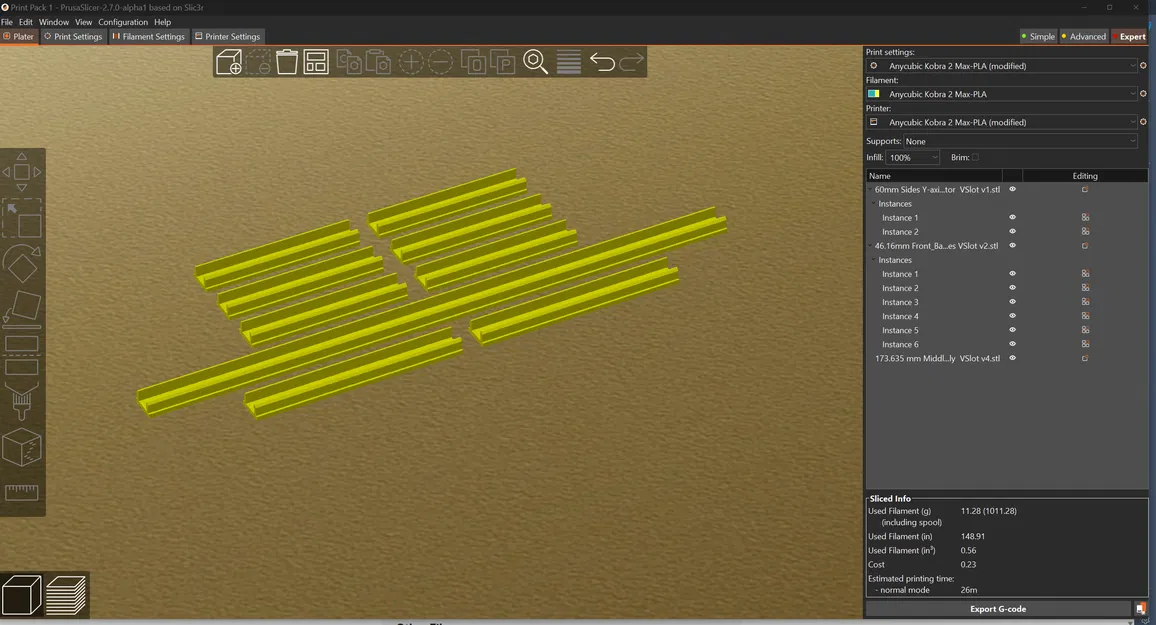Collapse the 46.16mm Front_Ba tree node
This screenshot has width=1156, height=625.
point(871,245)
